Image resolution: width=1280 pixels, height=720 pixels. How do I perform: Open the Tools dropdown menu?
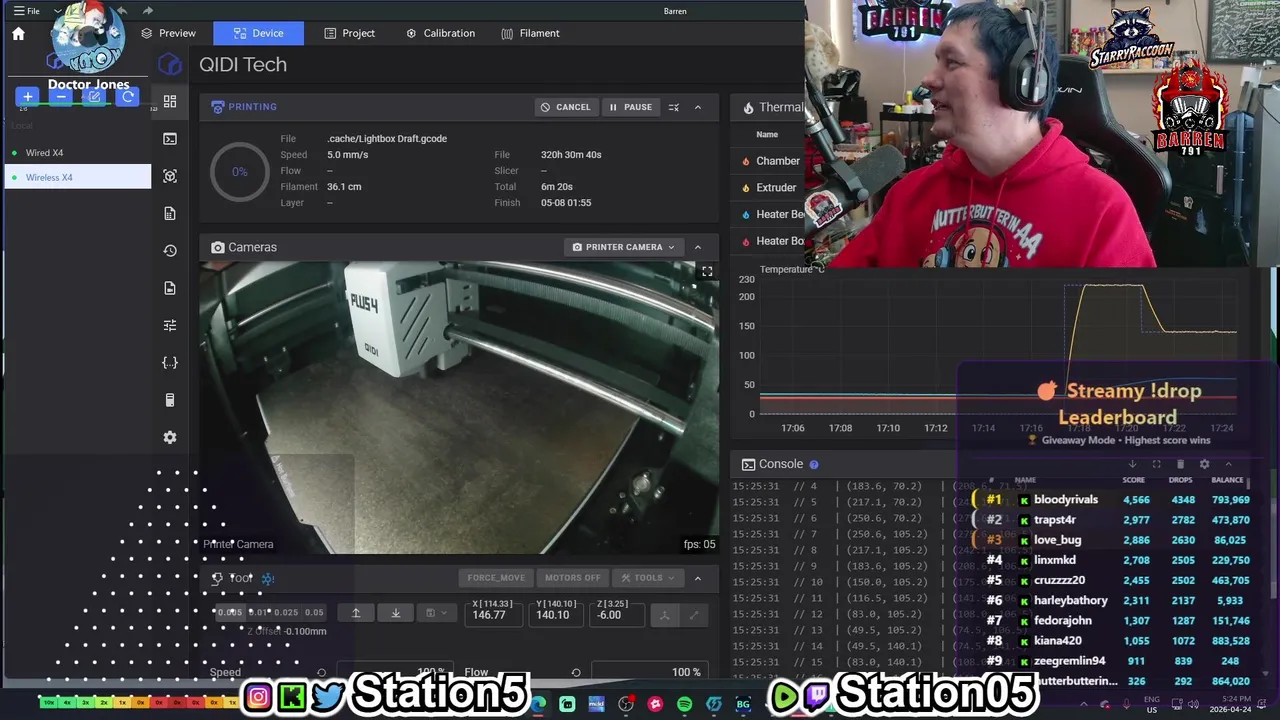pos(647,578)
